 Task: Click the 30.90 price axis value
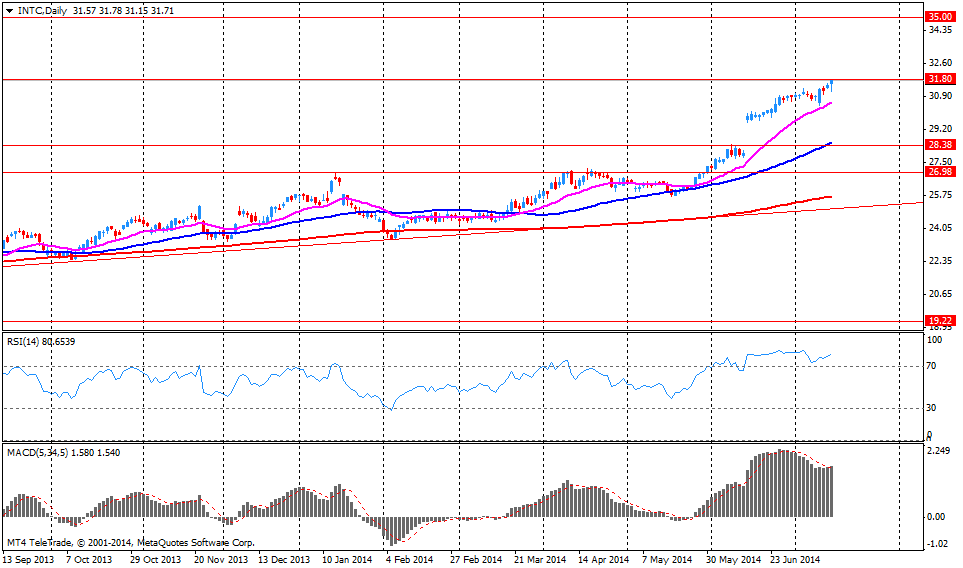(941, 96)
